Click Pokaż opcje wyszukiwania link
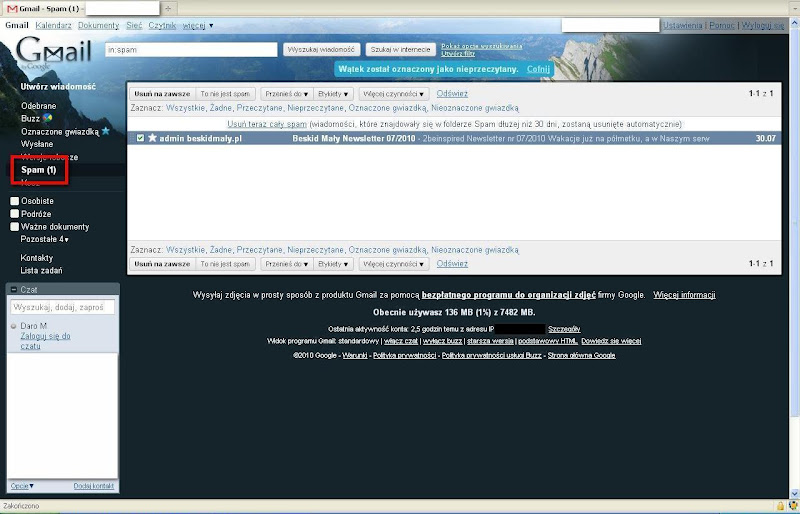Viewport: 800px width, 514px height. tap(482, 46)
